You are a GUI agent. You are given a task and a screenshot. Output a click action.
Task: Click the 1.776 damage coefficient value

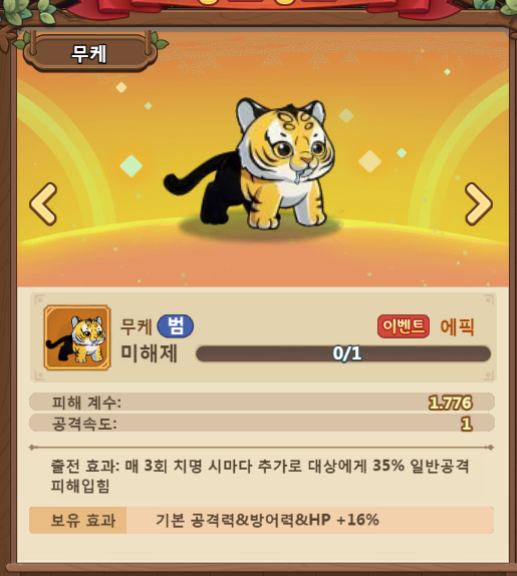450,403
